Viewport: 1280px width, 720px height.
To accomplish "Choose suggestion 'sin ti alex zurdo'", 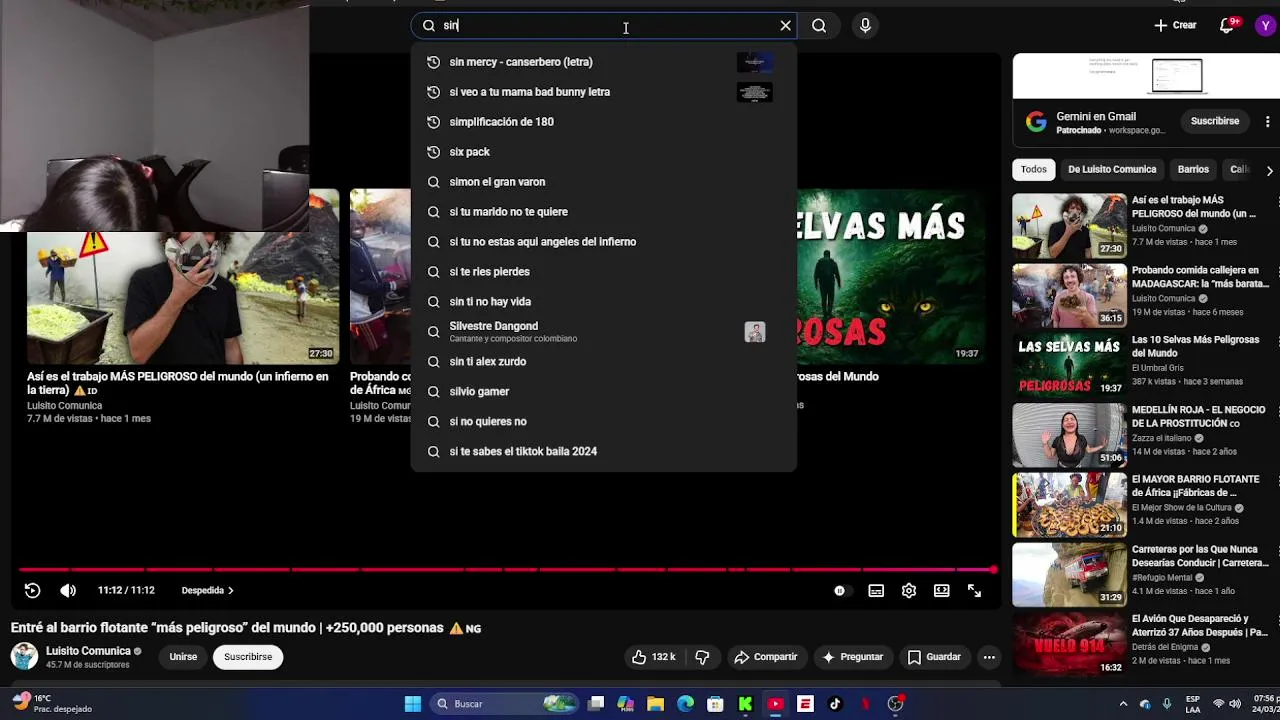I will [x=604, y=362].
